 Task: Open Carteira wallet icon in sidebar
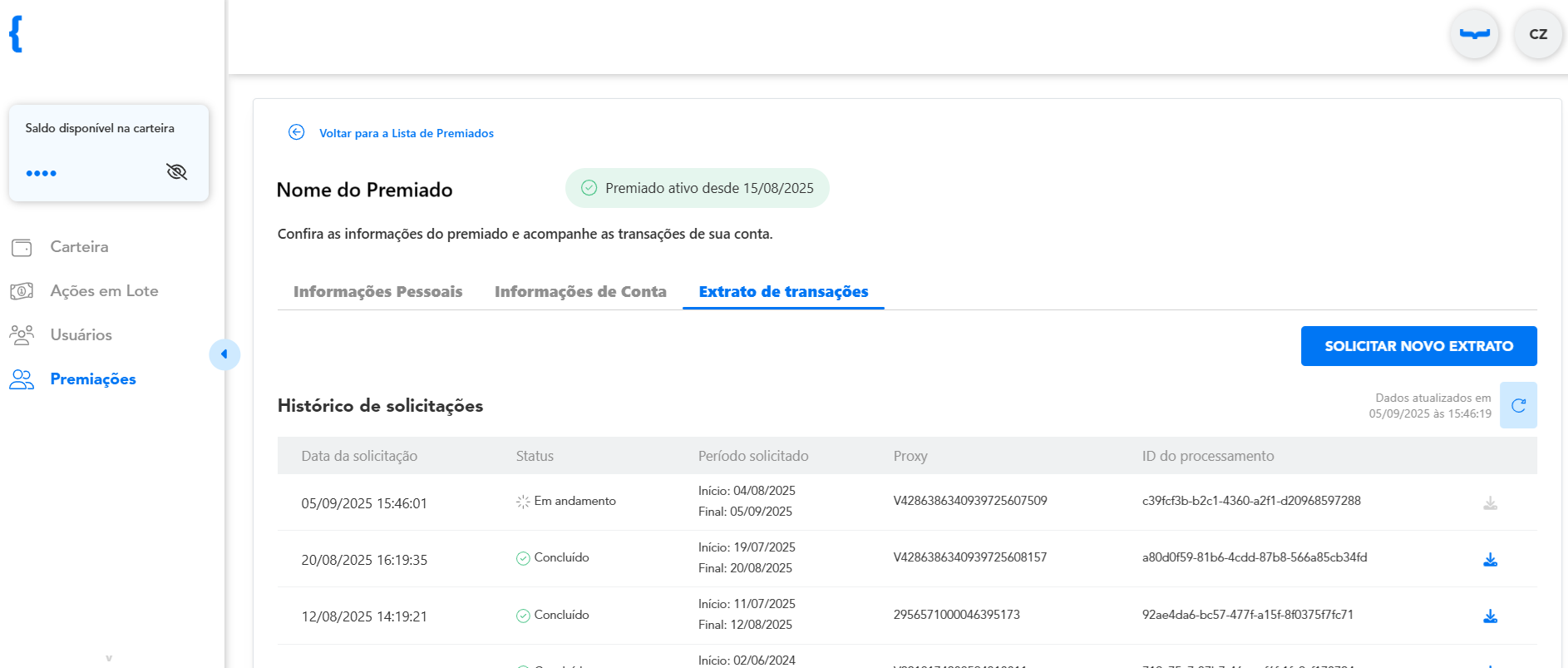22,247
